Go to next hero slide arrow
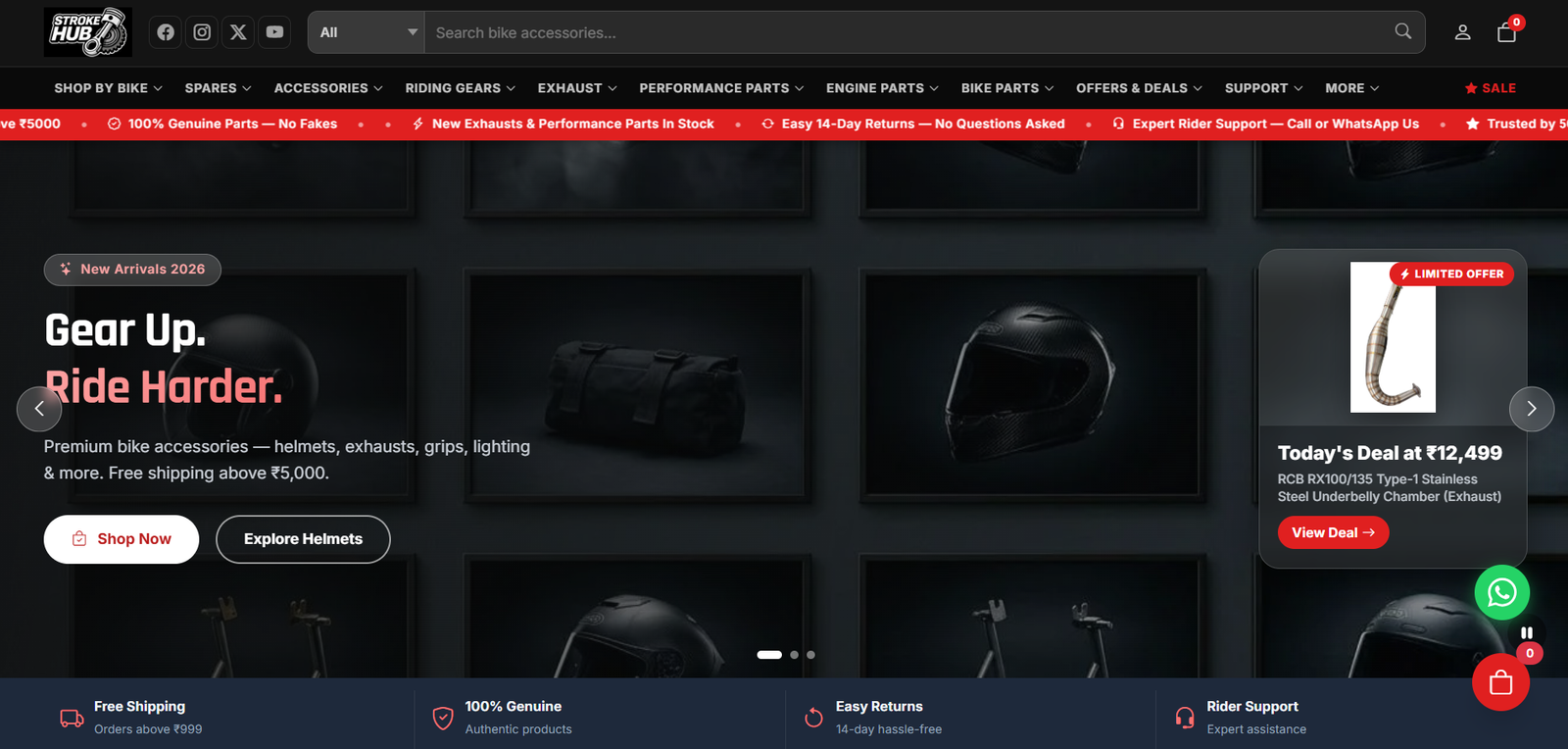Viewport: 1568px width, 749px height. [1532, 409]
